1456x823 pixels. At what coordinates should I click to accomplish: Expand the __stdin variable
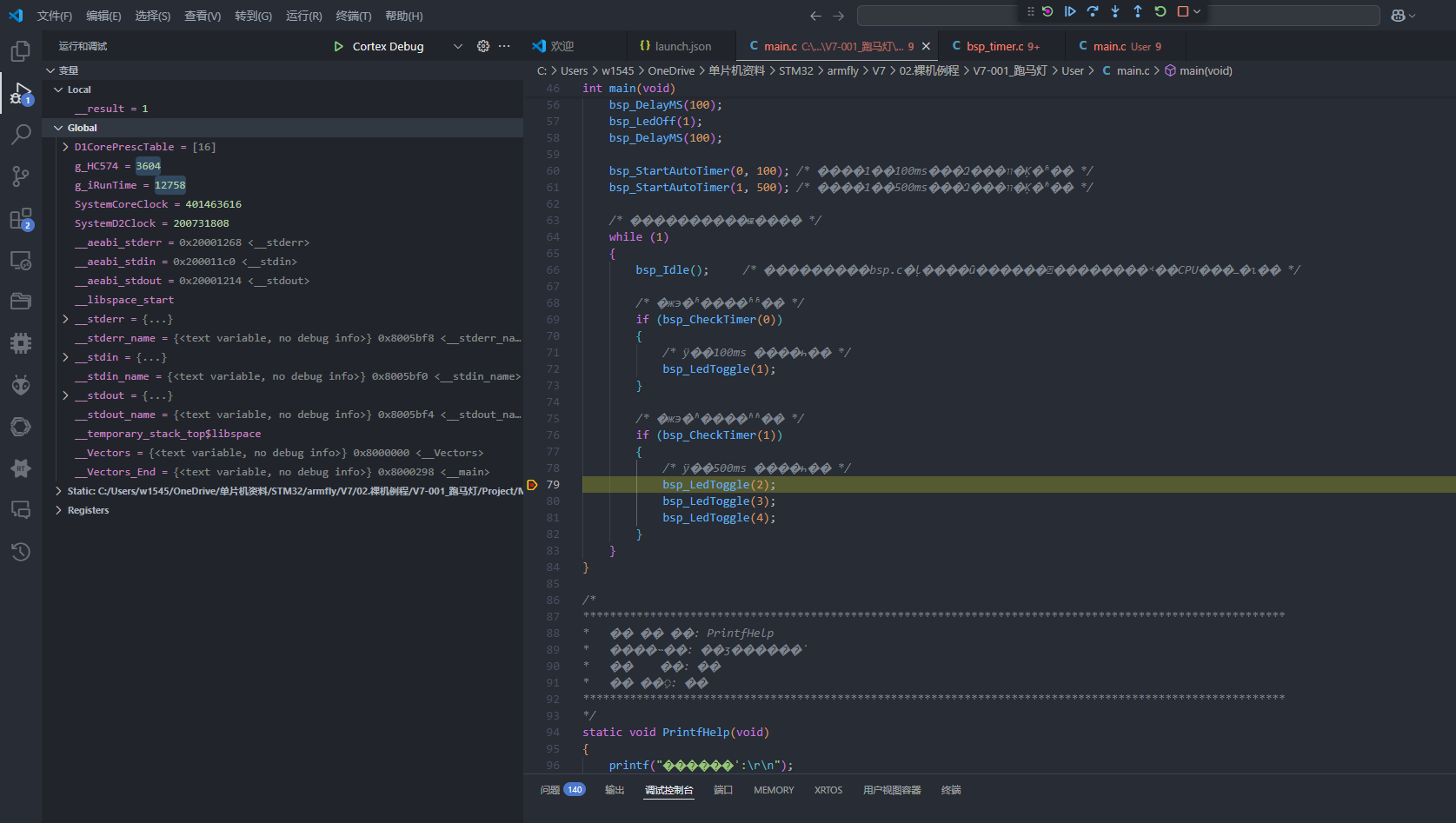(x=66, y=357)
